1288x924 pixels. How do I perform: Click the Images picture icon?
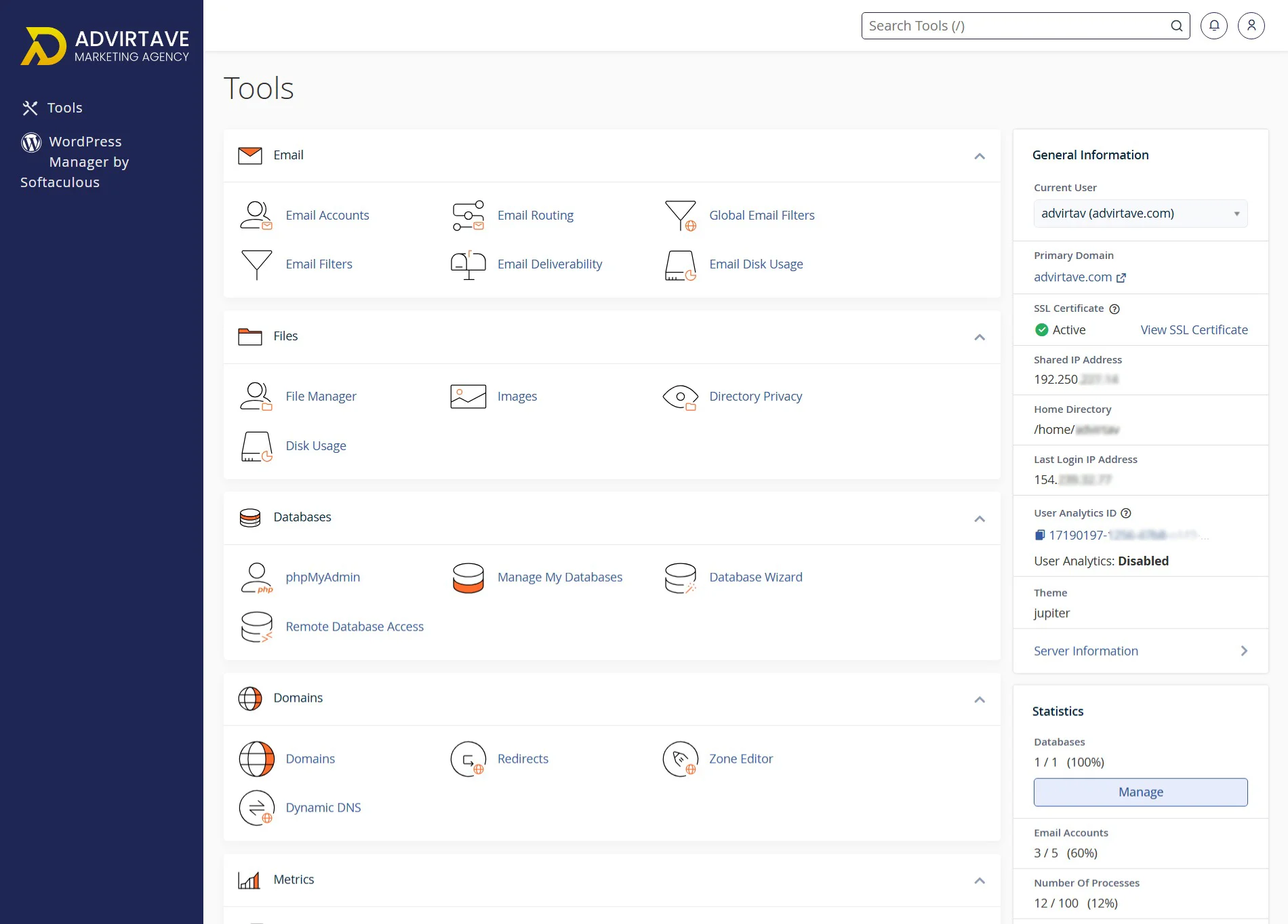(x=468, y=397)
